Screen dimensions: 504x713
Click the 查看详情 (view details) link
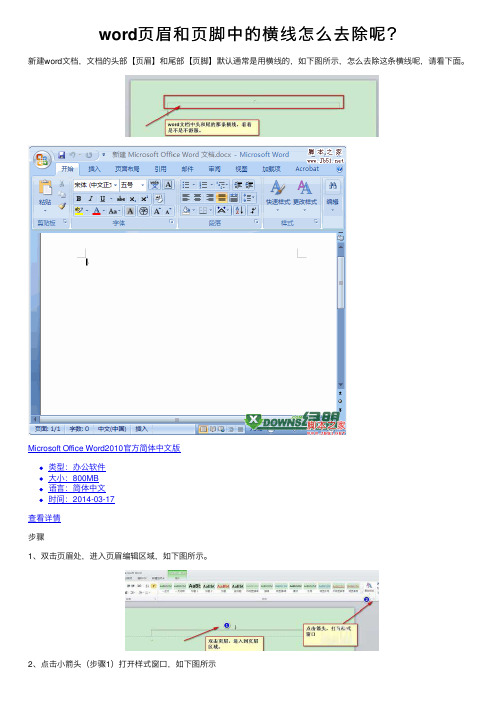click(x=44, y=518)
